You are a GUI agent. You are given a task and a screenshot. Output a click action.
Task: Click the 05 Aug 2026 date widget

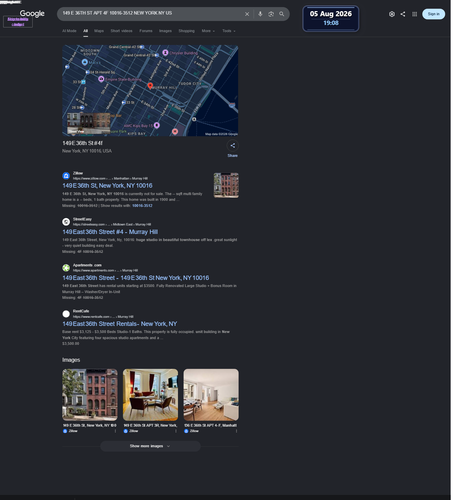331,18
